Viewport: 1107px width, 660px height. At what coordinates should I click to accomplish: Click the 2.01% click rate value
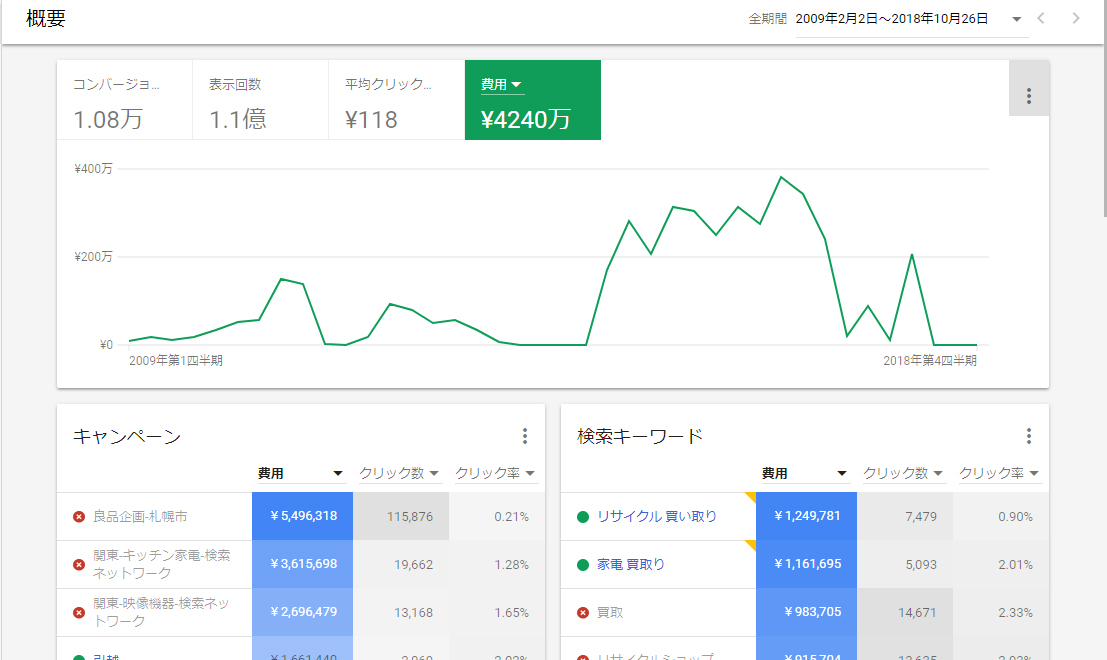coord(1015,565)
